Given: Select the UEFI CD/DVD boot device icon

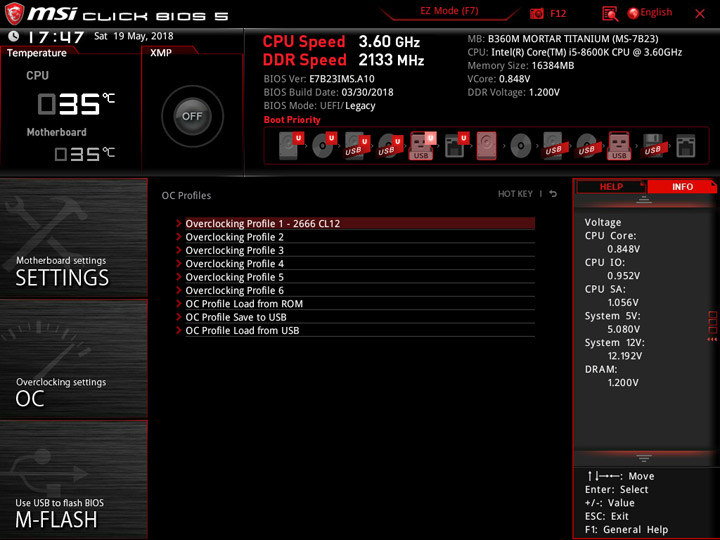Looking at the screenshot, I should tap(324, 146).
